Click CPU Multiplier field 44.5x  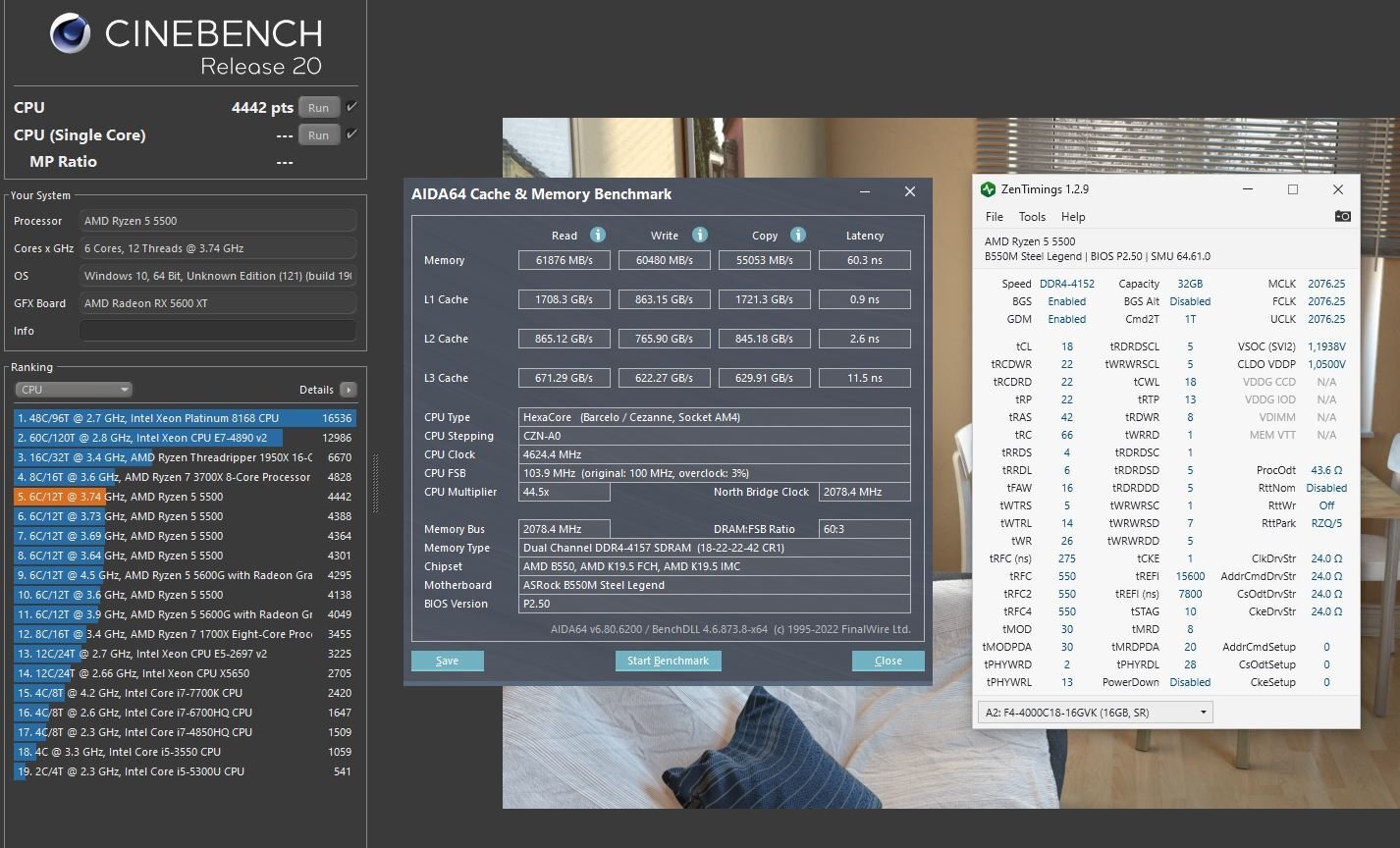click(x=565, y=492)
